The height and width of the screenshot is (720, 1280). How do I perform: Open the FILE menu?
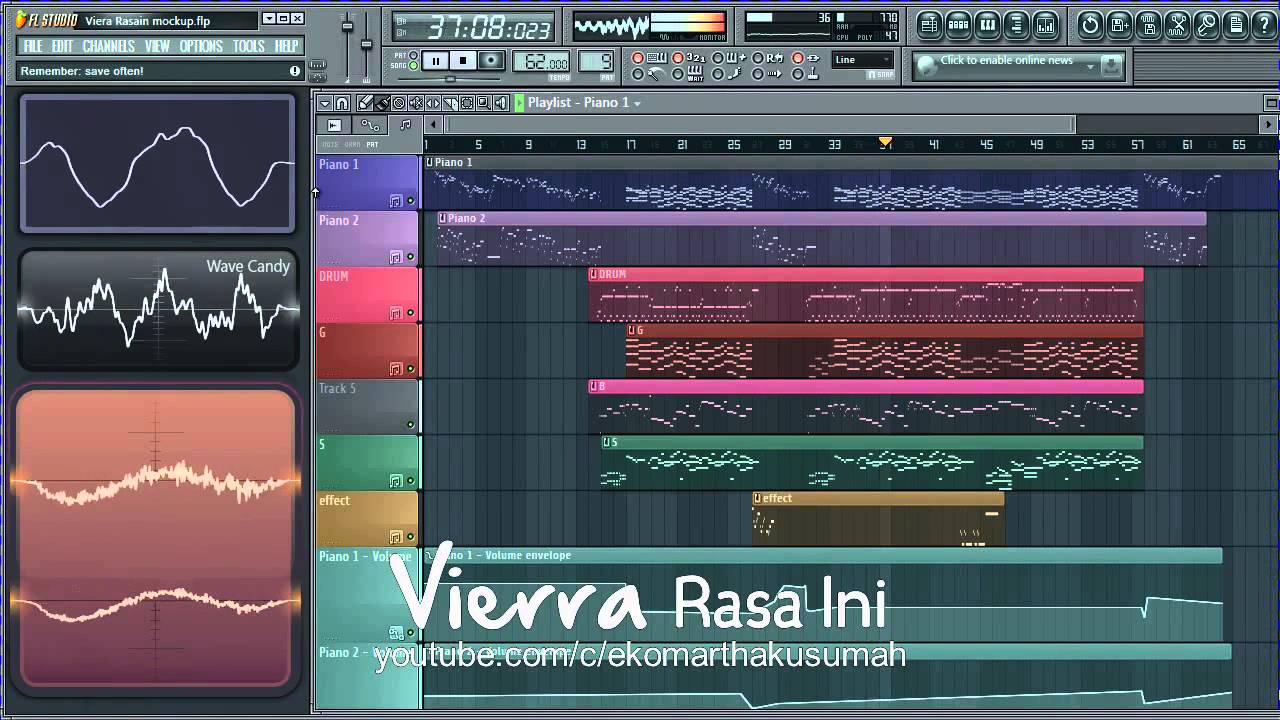click(33, 46)
